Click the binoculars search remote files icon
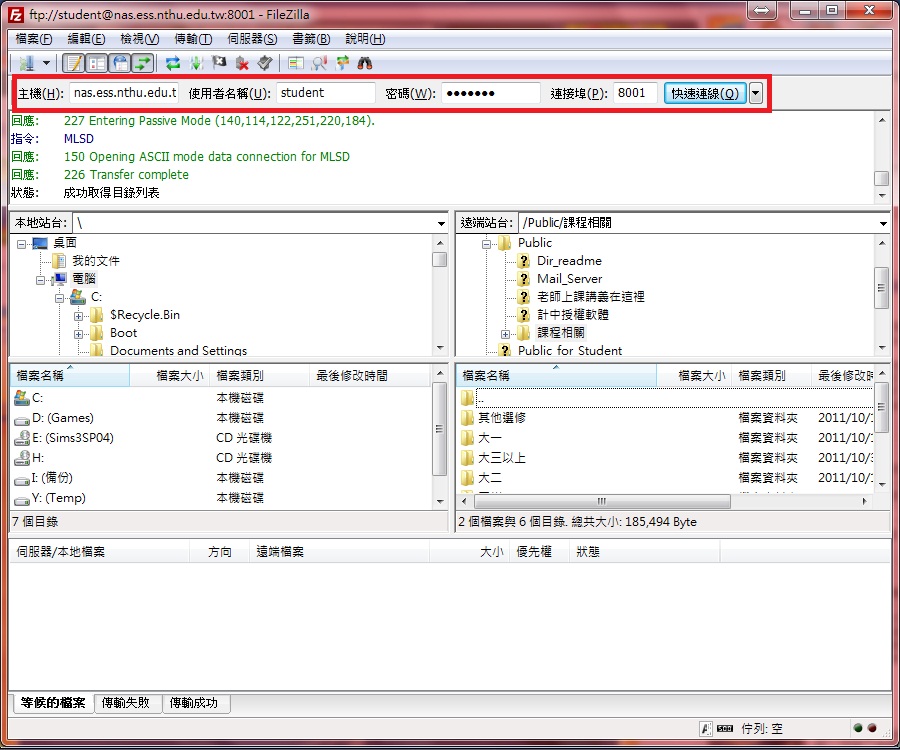Screen dimensions: 900x750 click(x=365, y=63)
